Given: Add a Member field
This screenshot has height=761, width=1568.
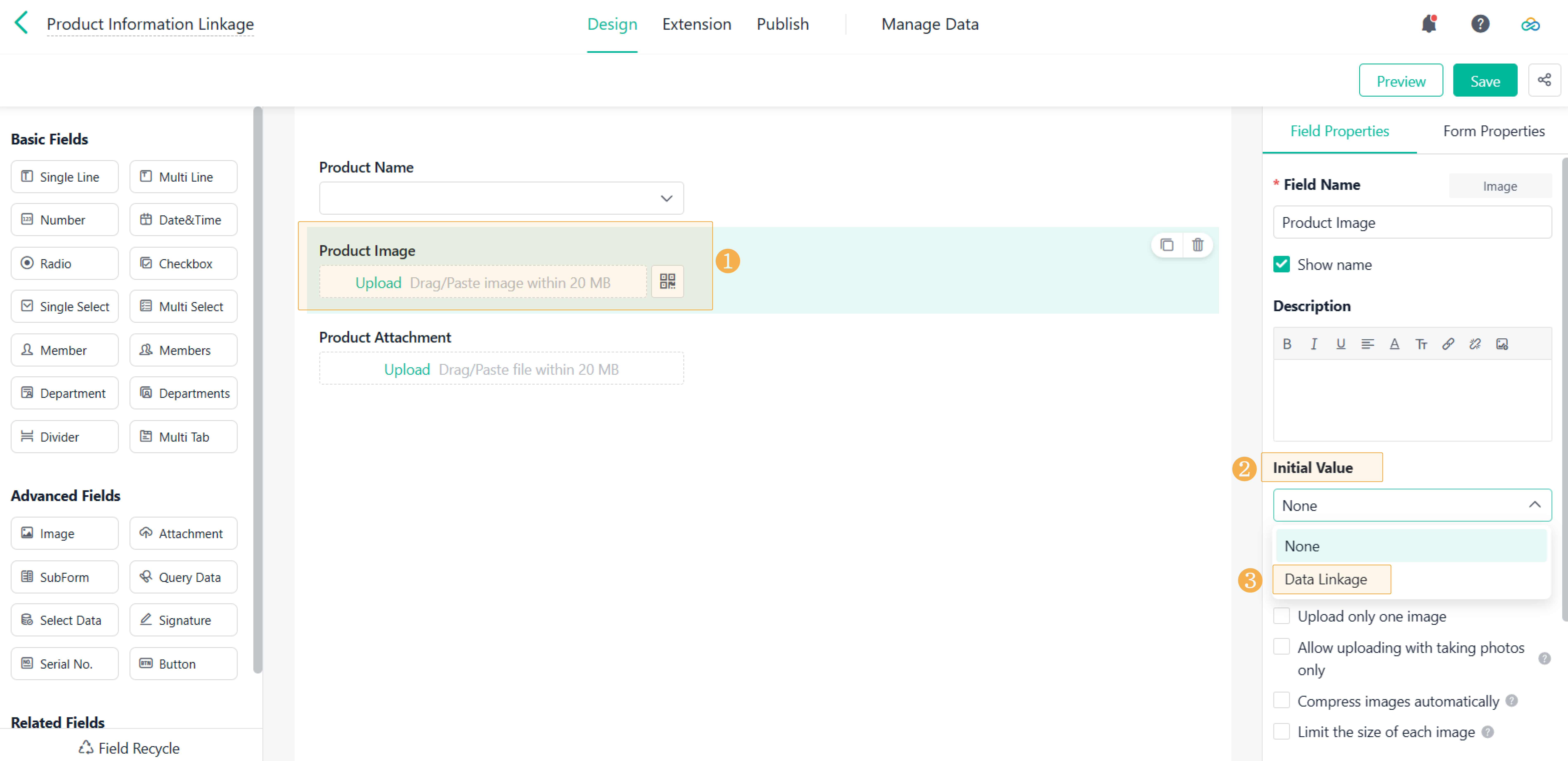Looking at the screenshot, I should coord(65,350).
